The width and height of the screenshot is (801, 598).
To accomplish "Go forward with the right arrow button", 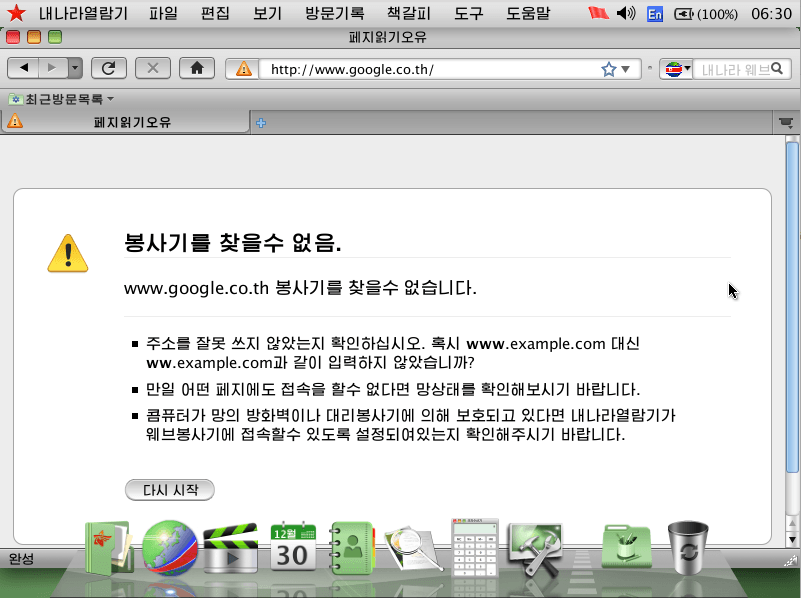I will point(52,68).
